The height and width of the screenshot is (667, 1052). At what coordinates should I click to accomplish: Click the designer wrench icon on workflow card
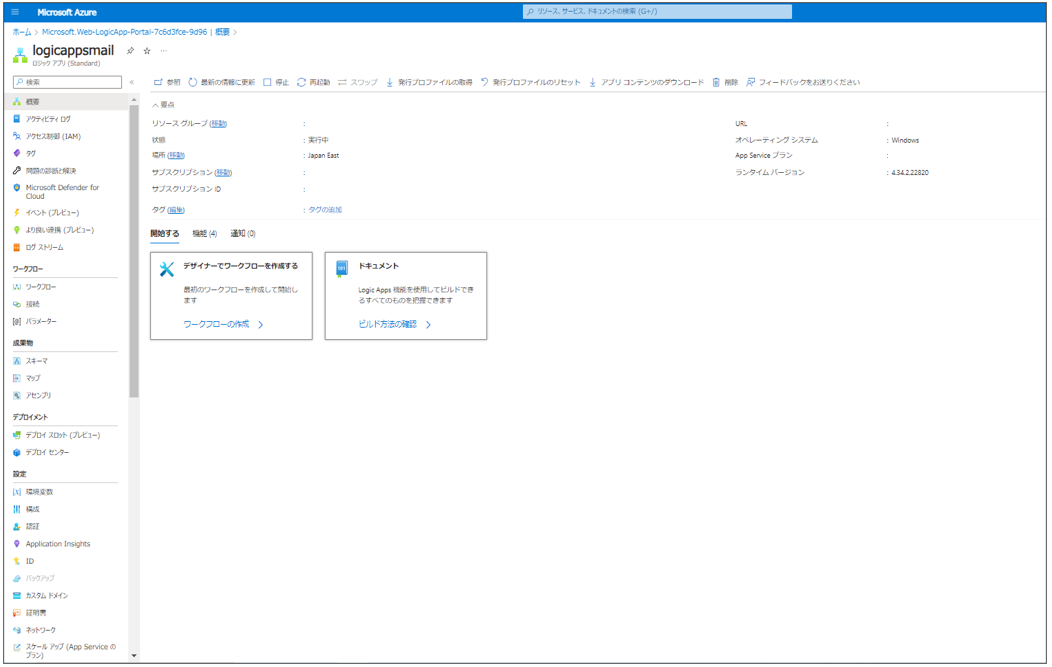coord(167,269)
